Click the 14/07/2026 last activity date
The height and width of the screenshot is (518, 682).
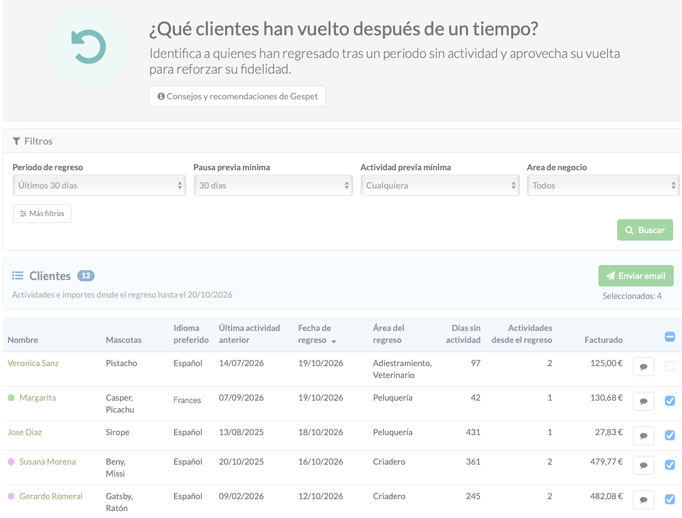[x=241, y=363]
